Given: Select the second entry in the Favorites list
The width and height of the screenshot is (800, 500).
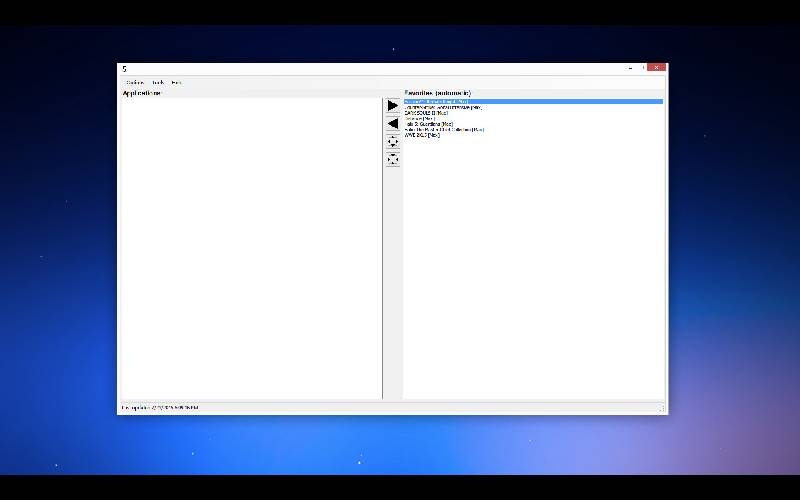Looking at the screenshot, I should pyautogui.click(x=442, y=107).
